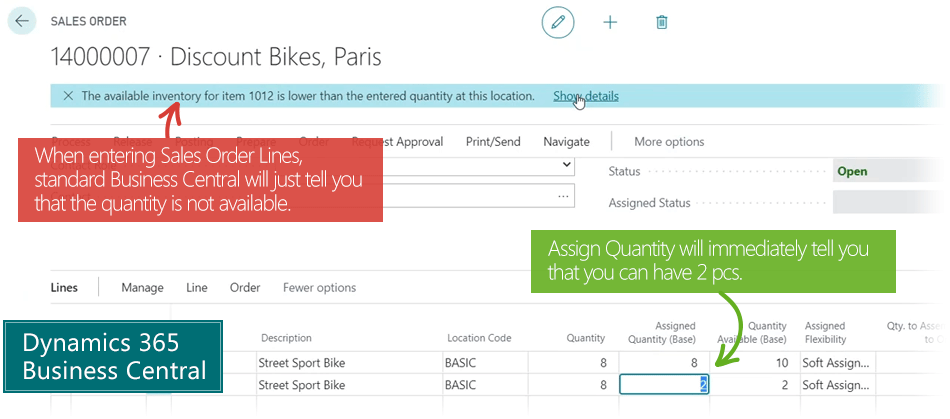The height and width of the screenshot is (419, 950).
Task: Click More options in the action bar
Action: coord(669,142)
